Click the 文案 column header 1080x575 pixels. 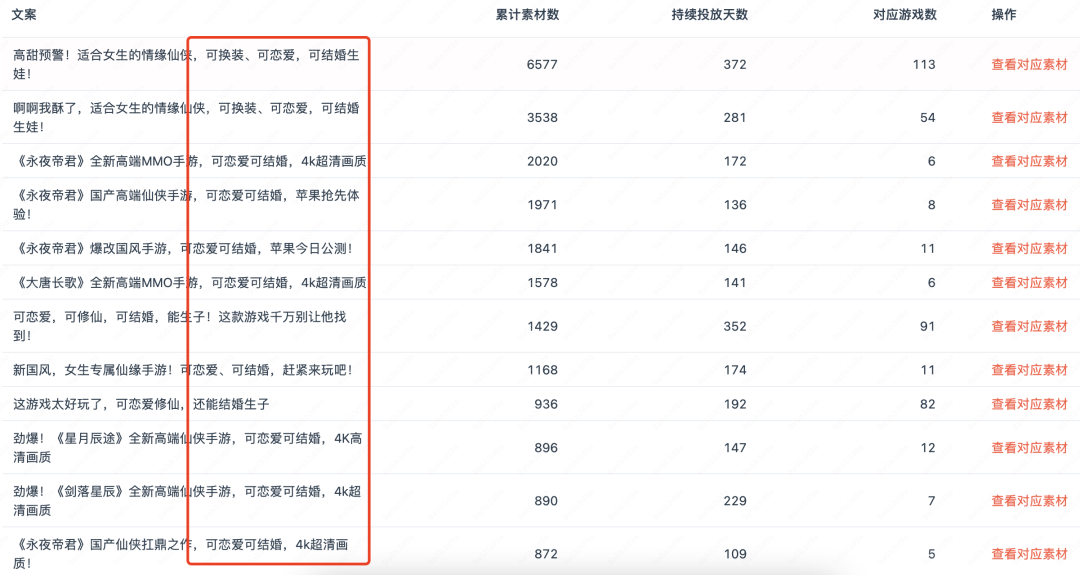click(x=24, y=14)
